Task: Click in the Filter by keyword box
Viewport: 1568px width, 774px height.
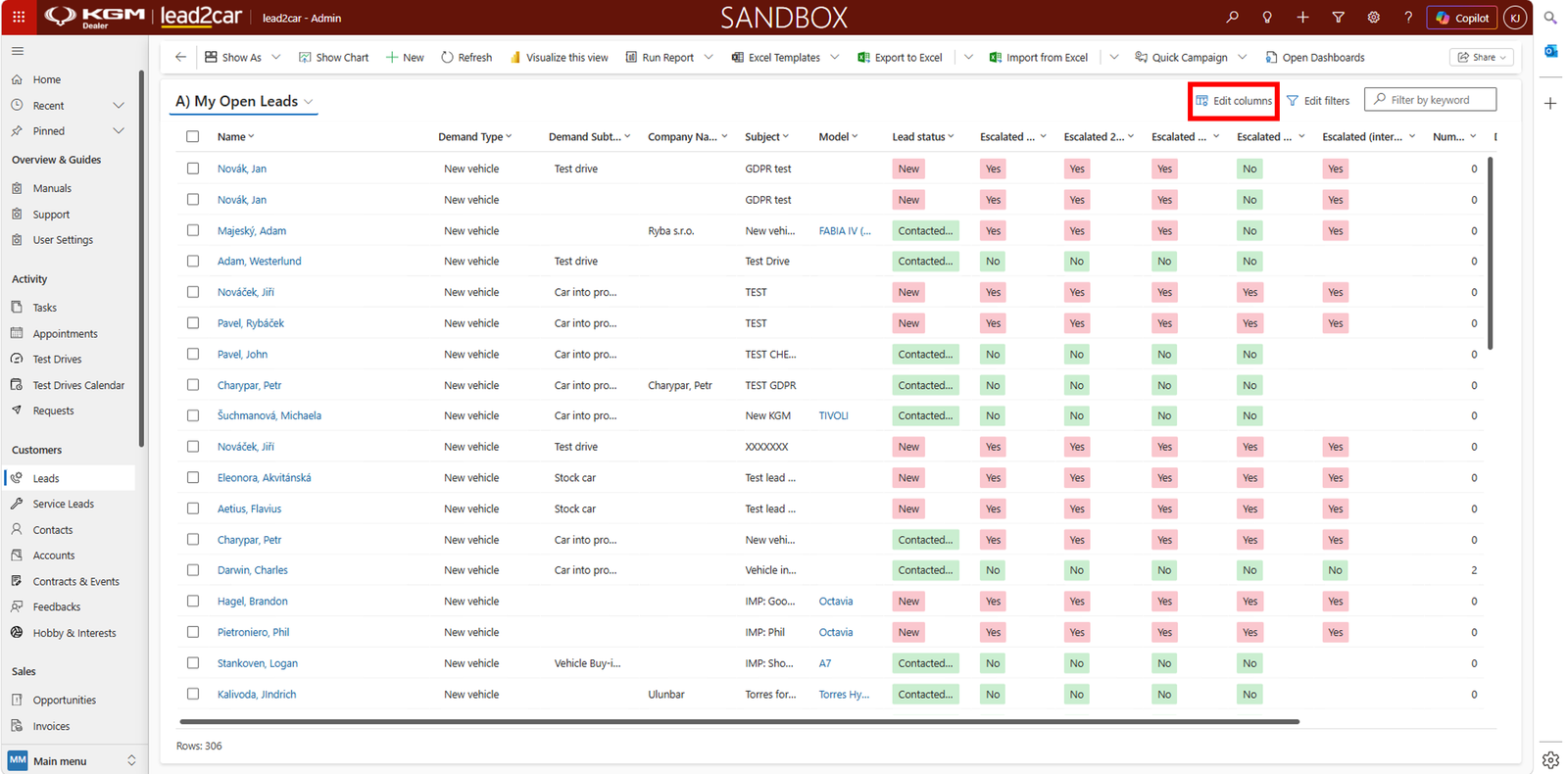Action: click(1430, 100)
